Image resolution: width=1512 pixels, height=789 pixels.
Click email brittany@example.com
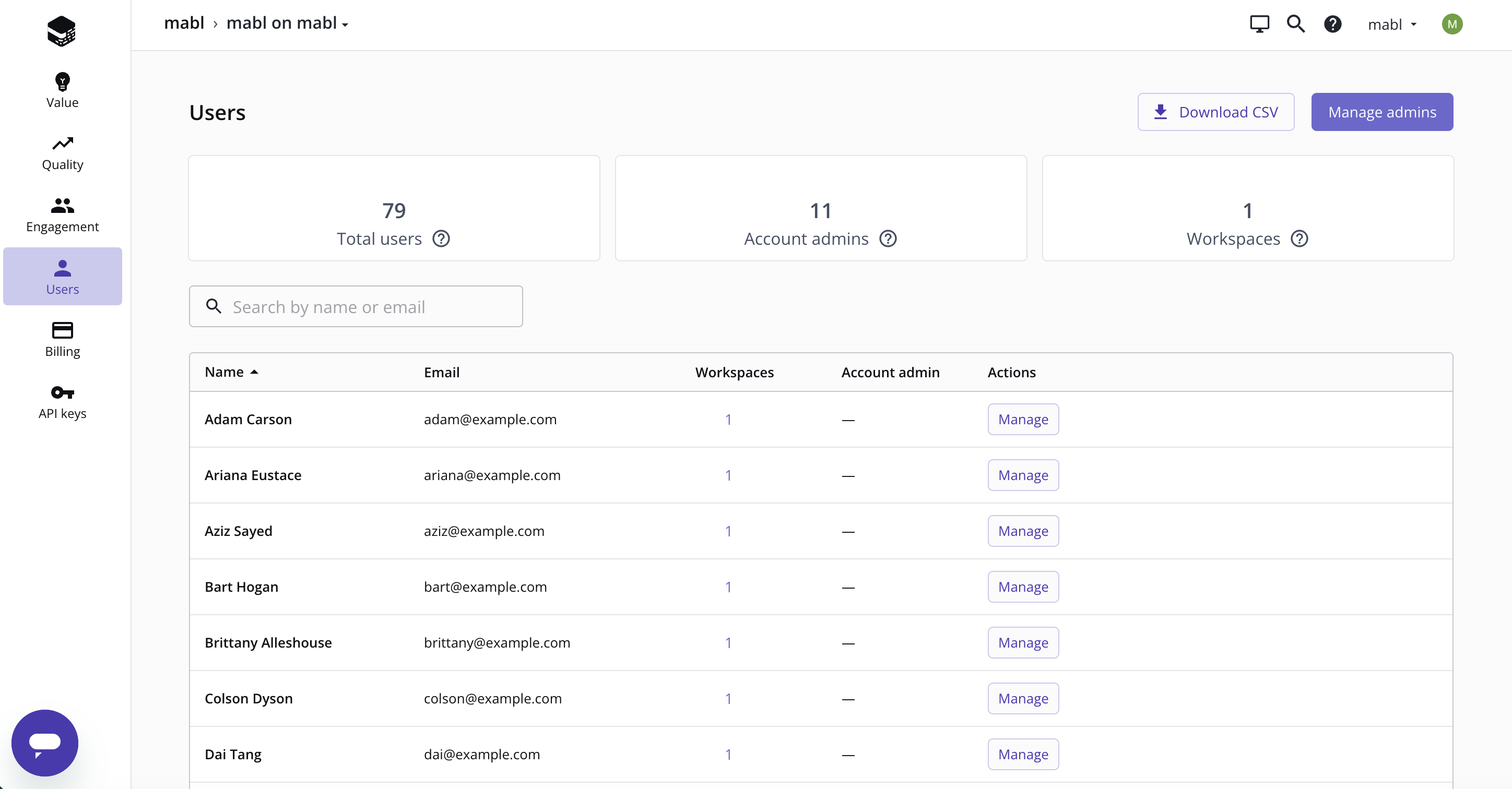[497, 642]
